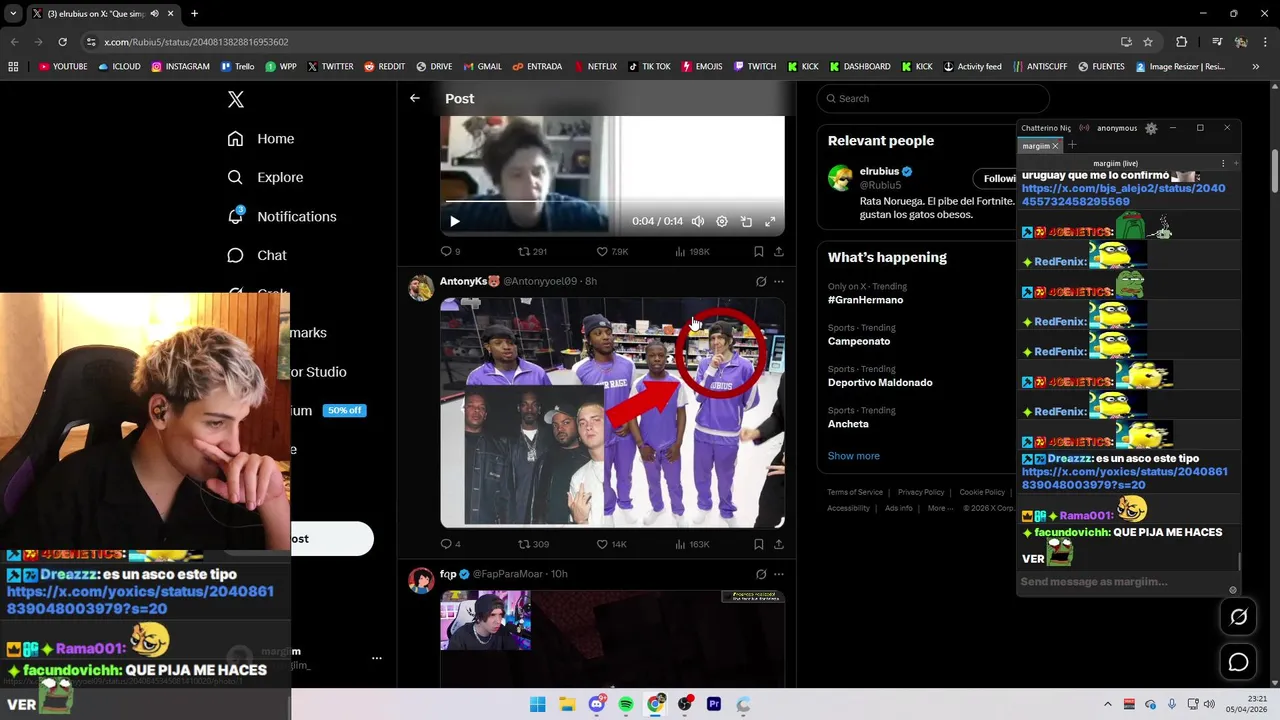The width and height of the screenshot is (1280, 720).
Task: Open the emote picker in Chatterino
Action: [1232, 590]
